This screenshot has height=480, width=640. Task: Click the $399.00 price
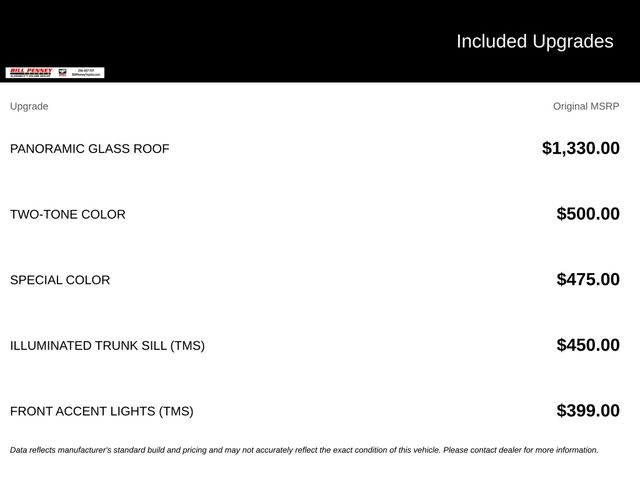(588, 411)
